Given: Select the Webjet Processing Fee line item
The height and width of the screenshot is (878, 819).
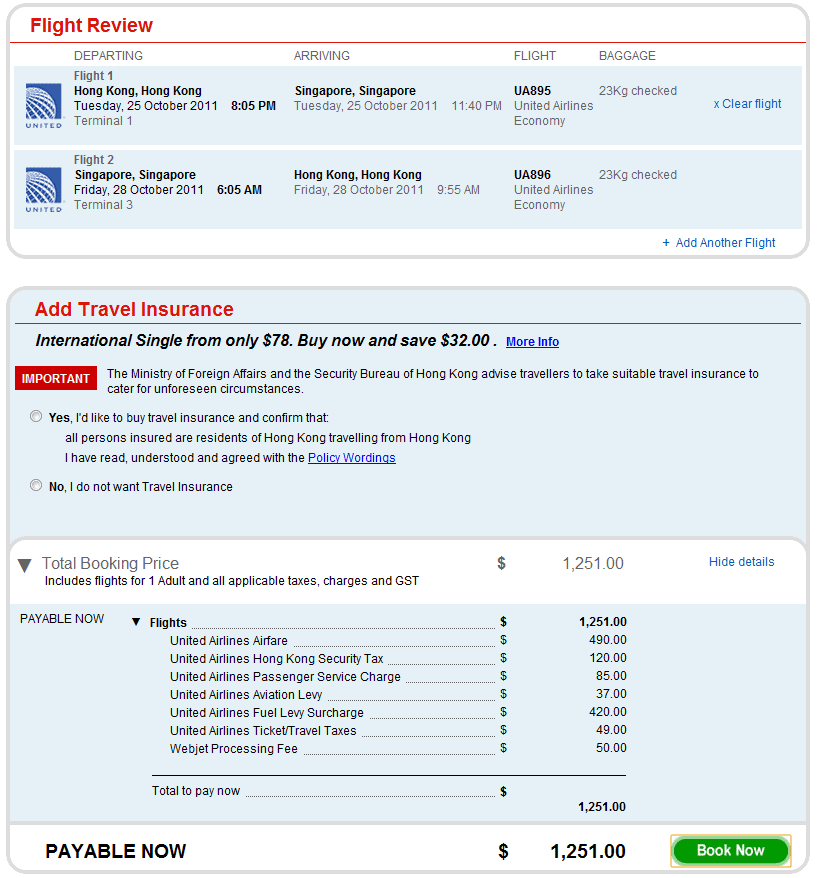Looking at the screenshot, I should [x=234, y=749].
